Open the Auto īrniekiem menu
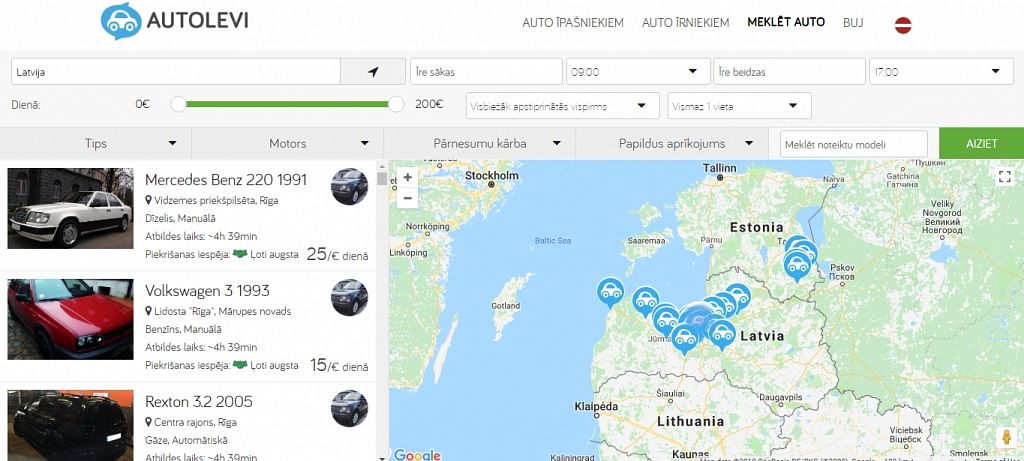This screenshot has height=461, width=1024. point(685,23)
